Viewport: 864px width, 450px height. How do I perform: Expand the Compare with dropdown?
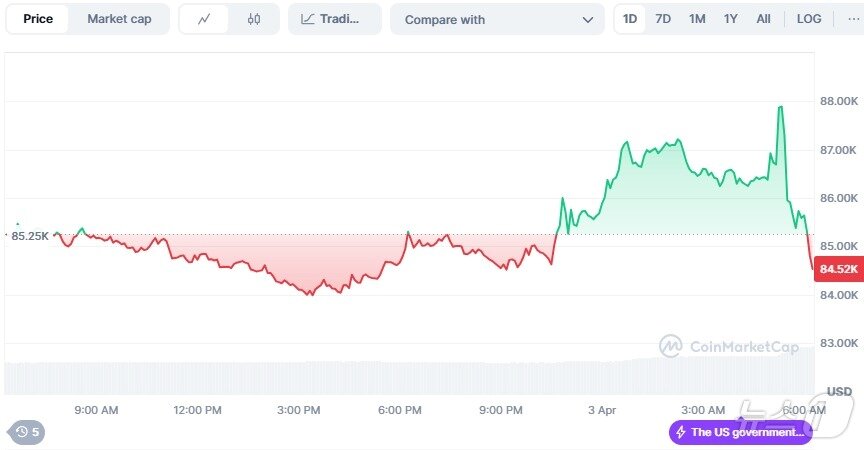coord(498,19)
